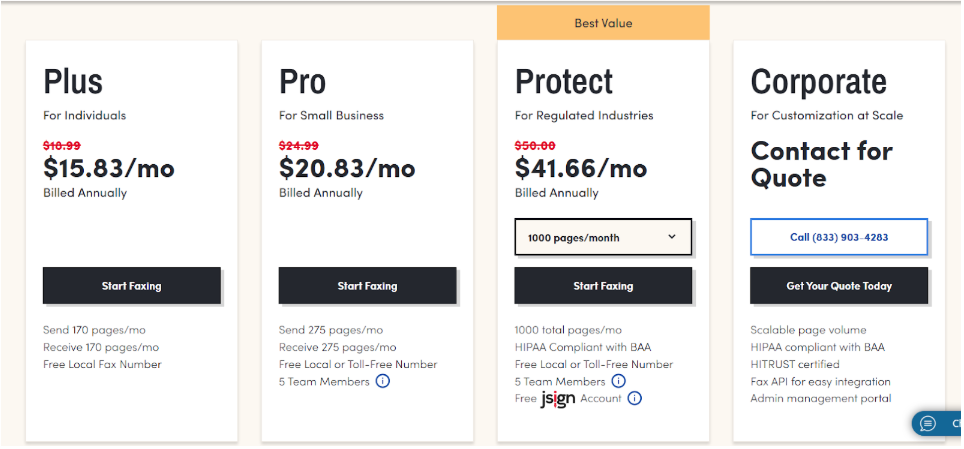
Task: Start Faxing with the Plus plan
Action: tap(132, 285)
